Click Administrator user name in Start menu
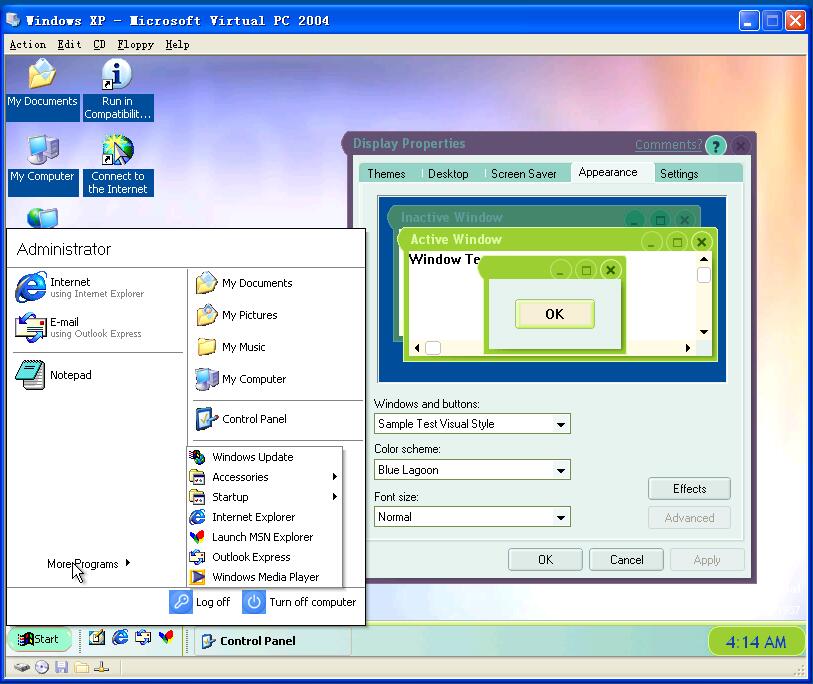813x684 pixels. tap(64, 249)
